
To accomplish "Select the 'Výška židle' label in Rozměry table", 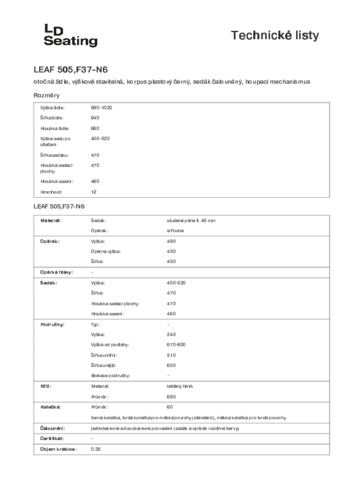I will [52, 108].
